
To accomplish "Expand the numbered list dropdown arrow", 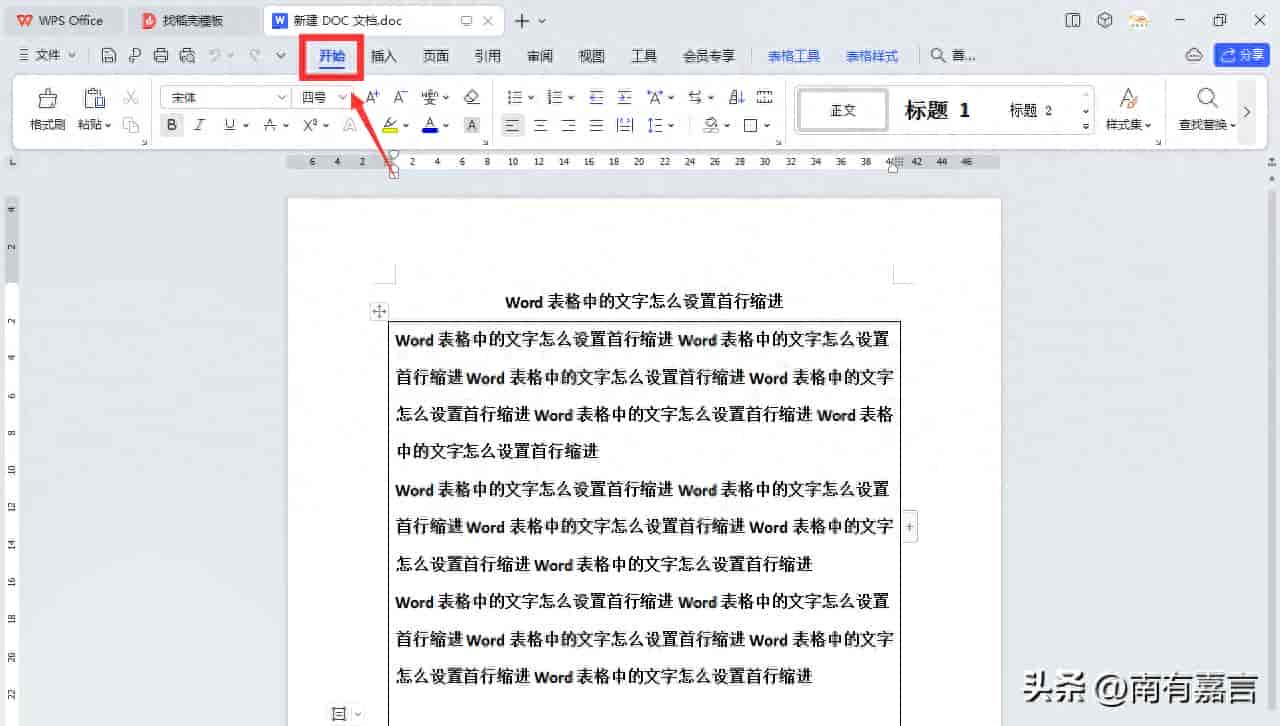I will [x=571, y=98].
